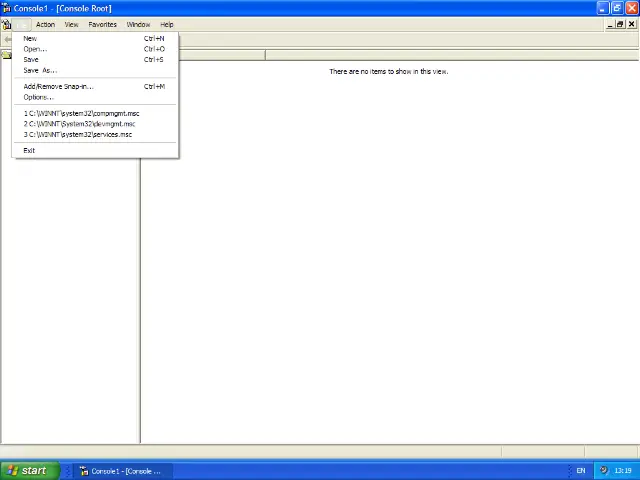Restore down the inner Console Root window
The width and height of the screenshot is (640, 480).
pyautogui.click(x=620, y=24)
